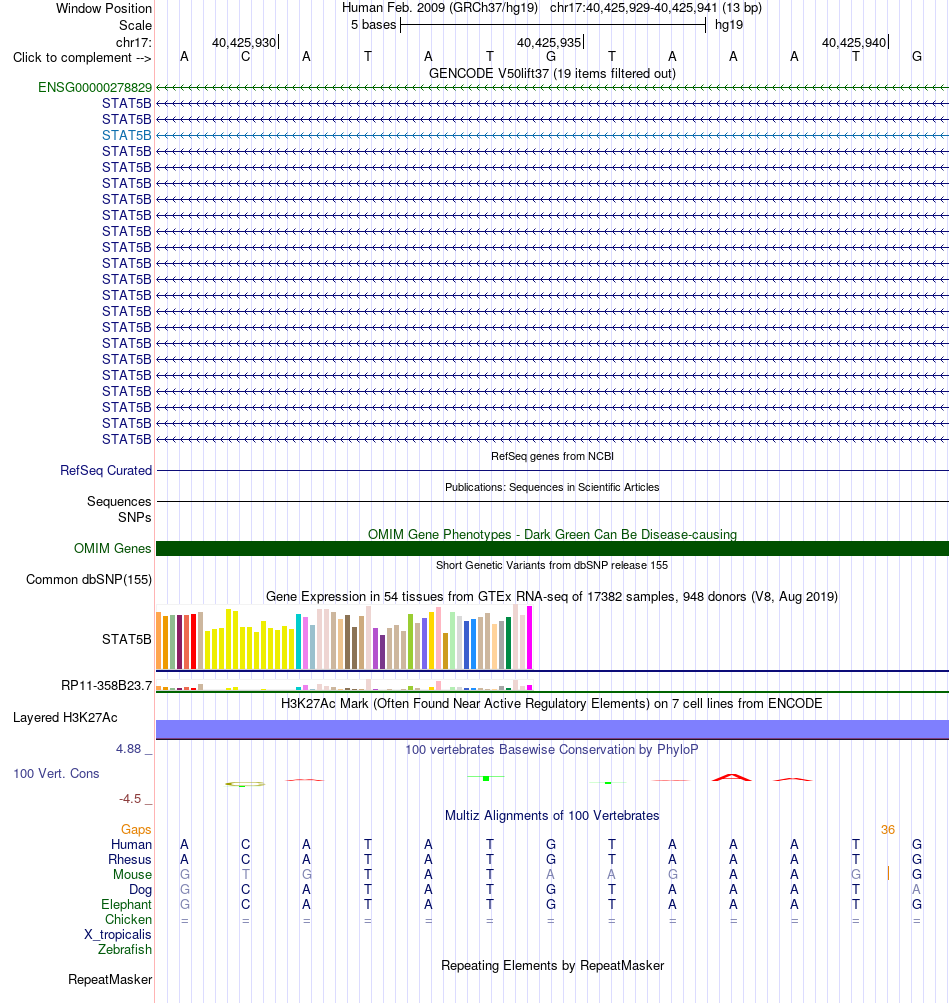Click the Basewise Conservation by PhyloP title
Viewport: 950px width, 1003px height.
point(552,750)
